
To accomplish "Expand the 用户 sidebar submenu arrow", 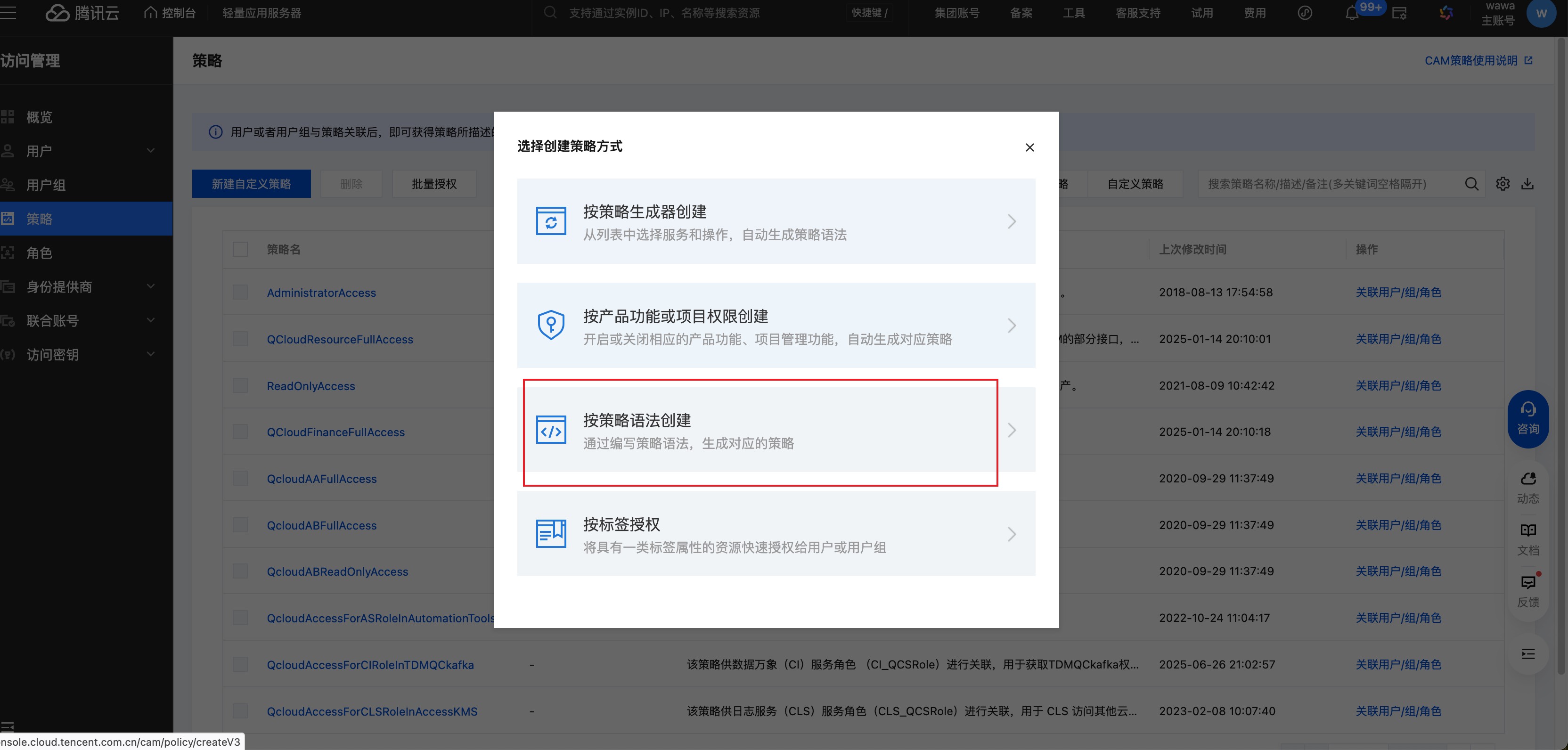I will (150, 150).
